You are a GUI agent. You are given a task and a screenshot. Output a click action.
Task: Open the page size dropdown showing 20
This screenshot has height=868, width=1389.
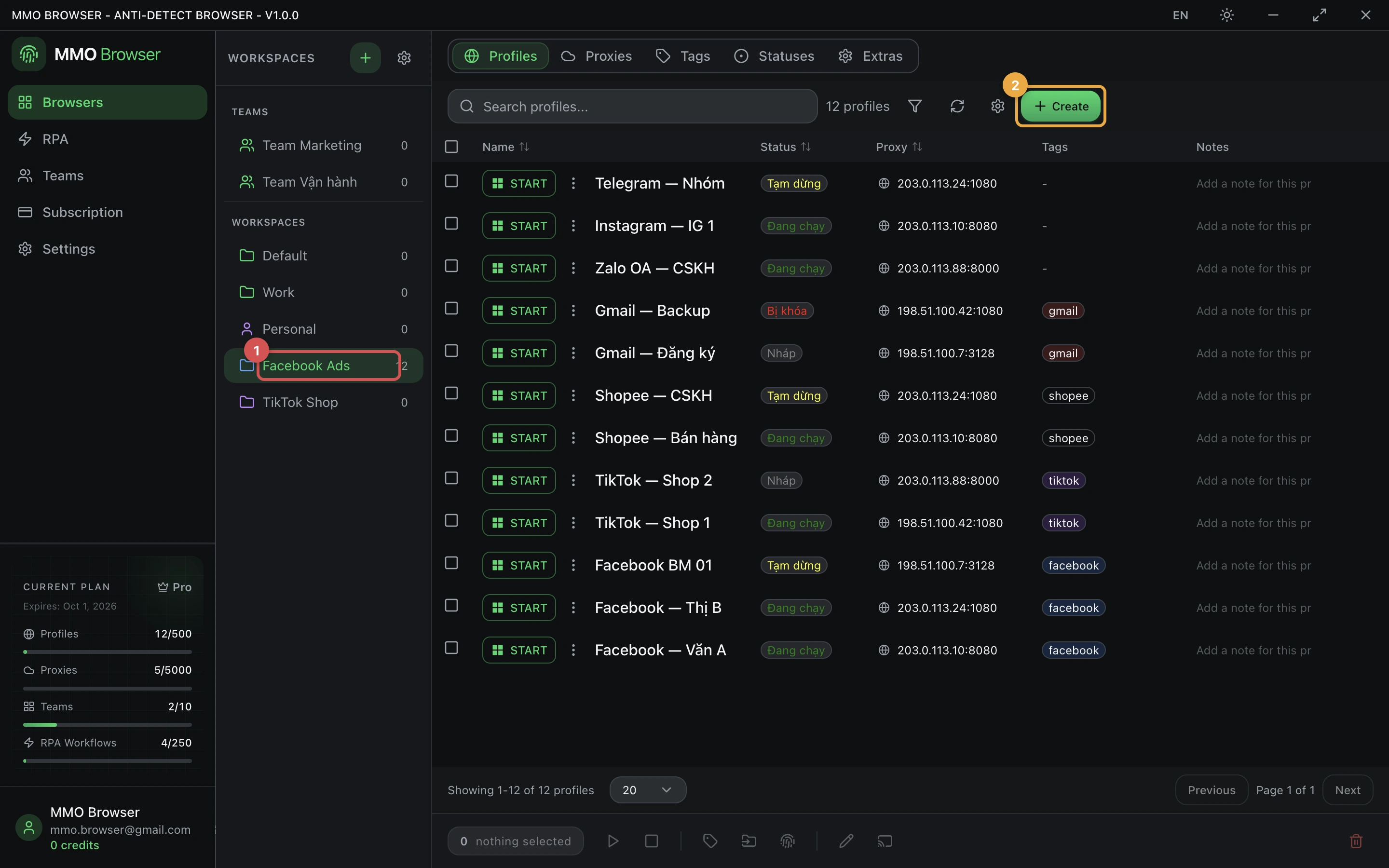[x=647, y=790]
